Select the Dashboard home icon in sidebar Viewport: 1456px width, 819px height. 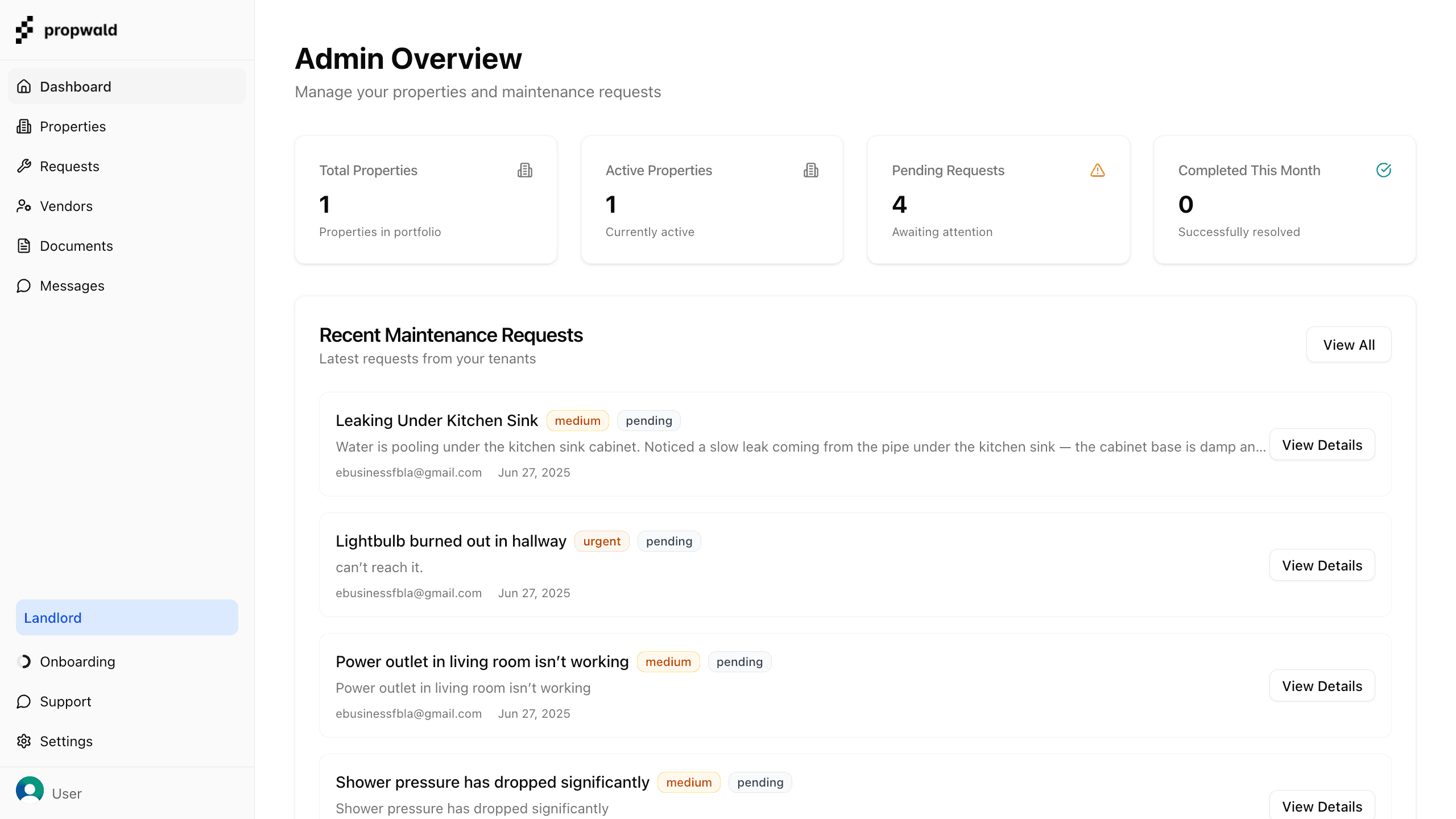[24, 86]
